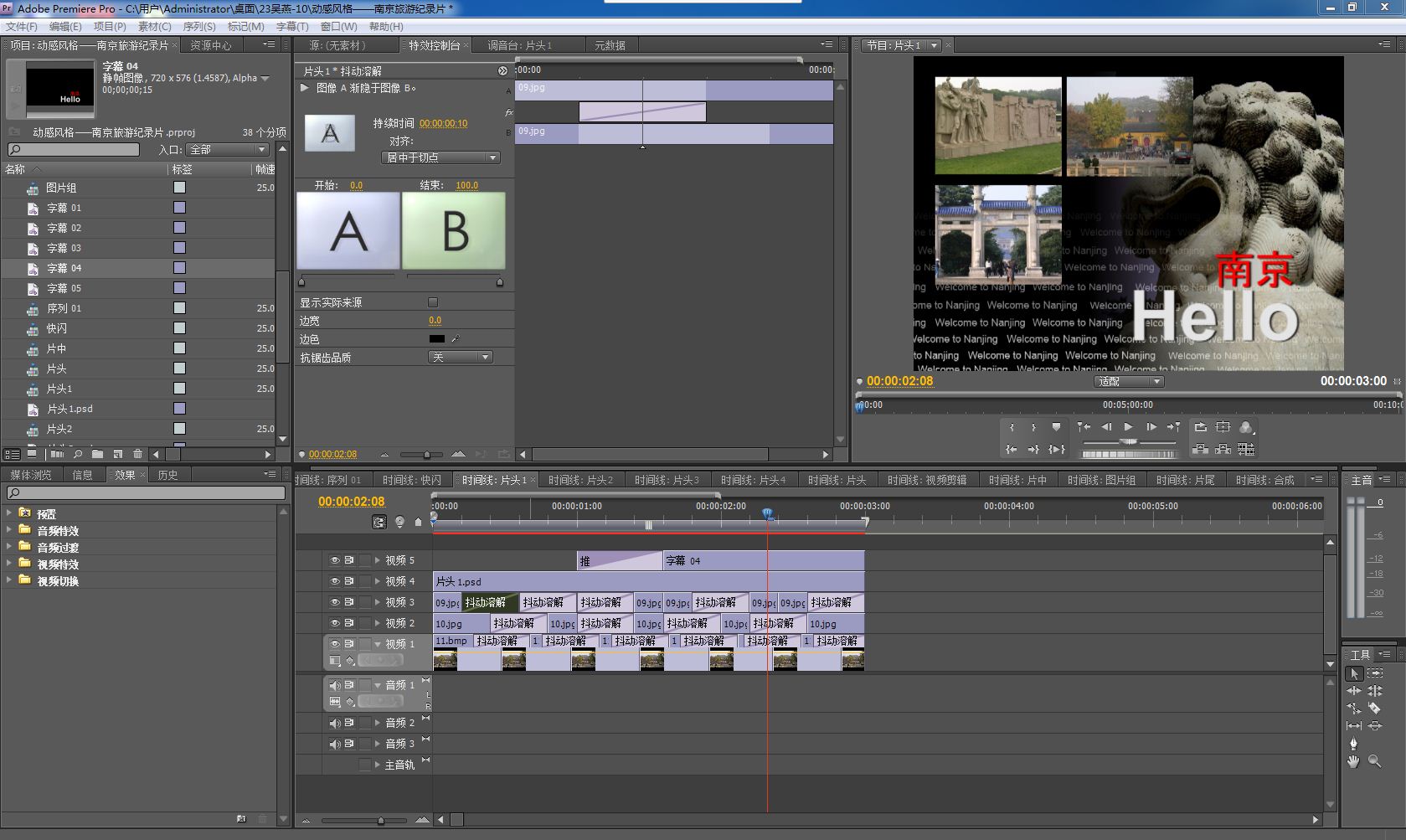
Task: Select the Zoom magnifier tool
Action: [1374, 761]
